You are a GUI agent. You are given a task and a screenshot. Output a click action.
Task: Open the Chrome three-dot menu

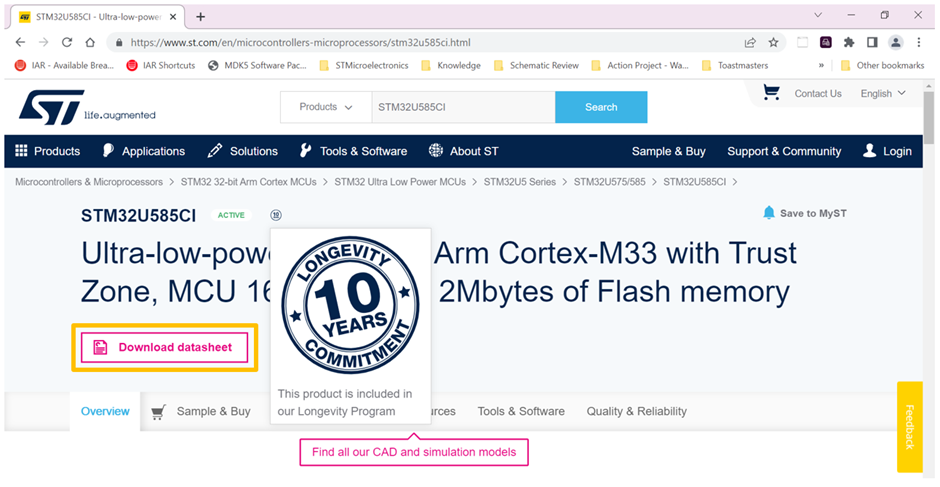coord(918,42)
